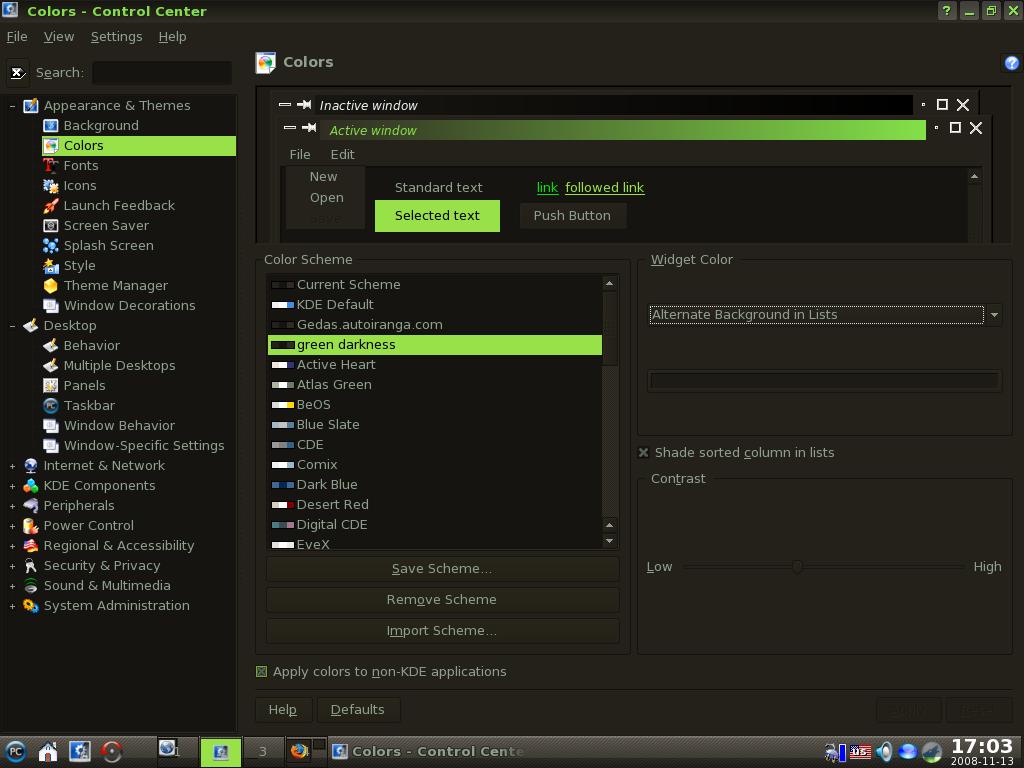Clear the search field with the eraser icon
Viewport: 1024px width, 768px height.
[x=18, y=72]
